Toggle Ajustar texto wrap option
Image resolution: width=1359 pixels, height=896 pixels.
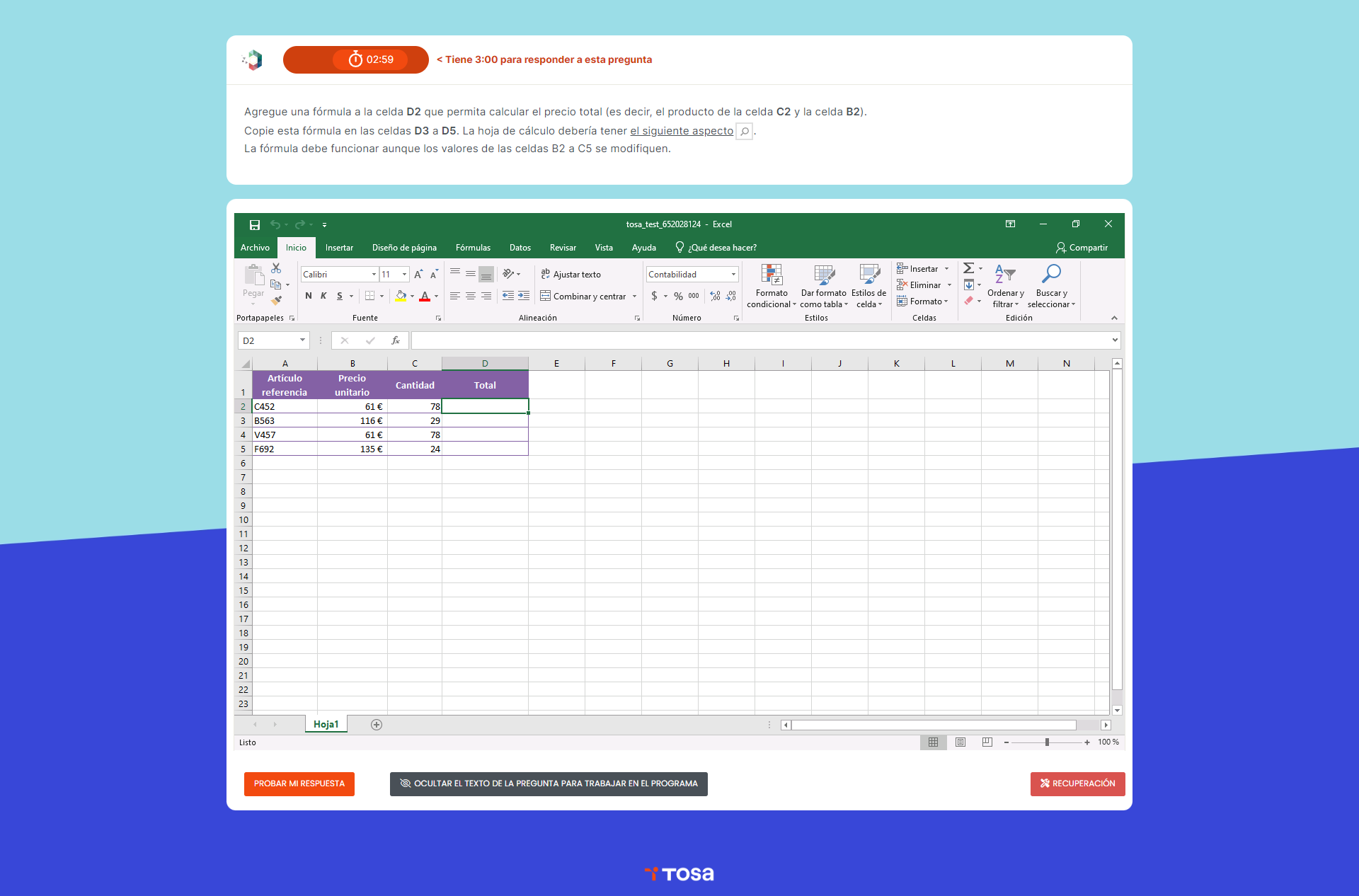(570, 275)
